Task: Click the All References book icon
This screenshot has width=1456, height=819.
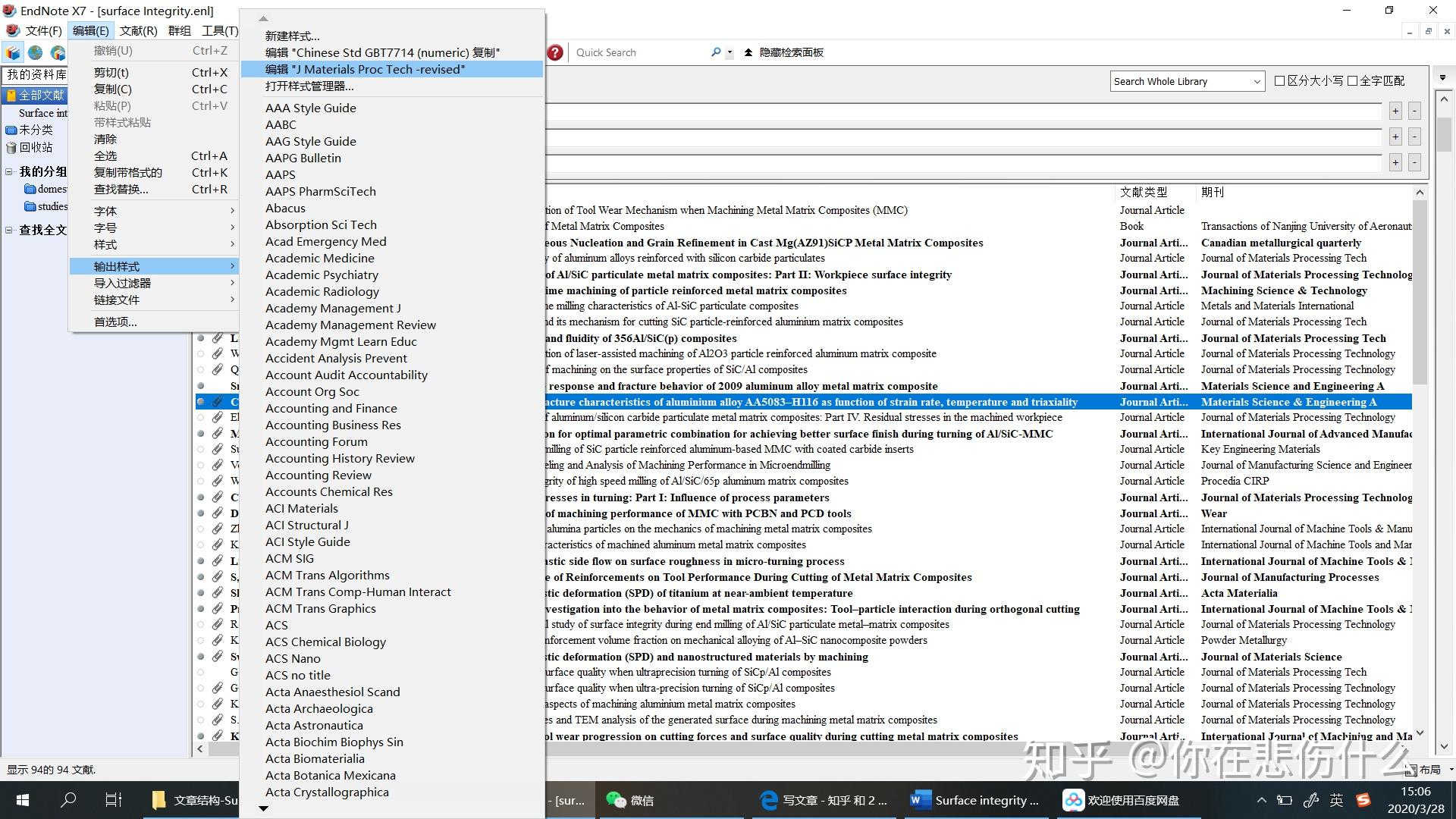Action: pos(11,96)
